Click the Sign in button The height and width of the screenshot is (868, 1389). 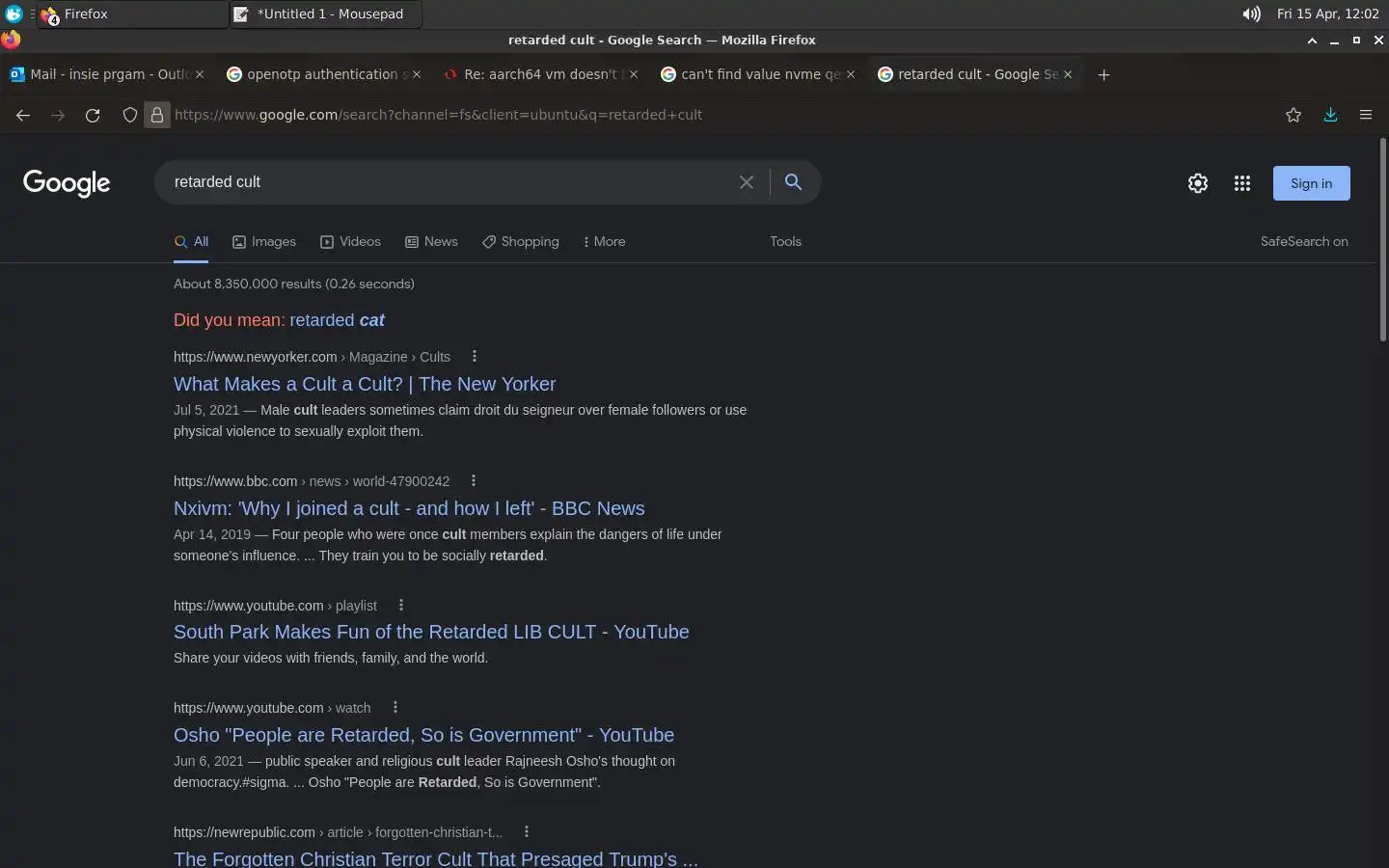(1311, 183)
